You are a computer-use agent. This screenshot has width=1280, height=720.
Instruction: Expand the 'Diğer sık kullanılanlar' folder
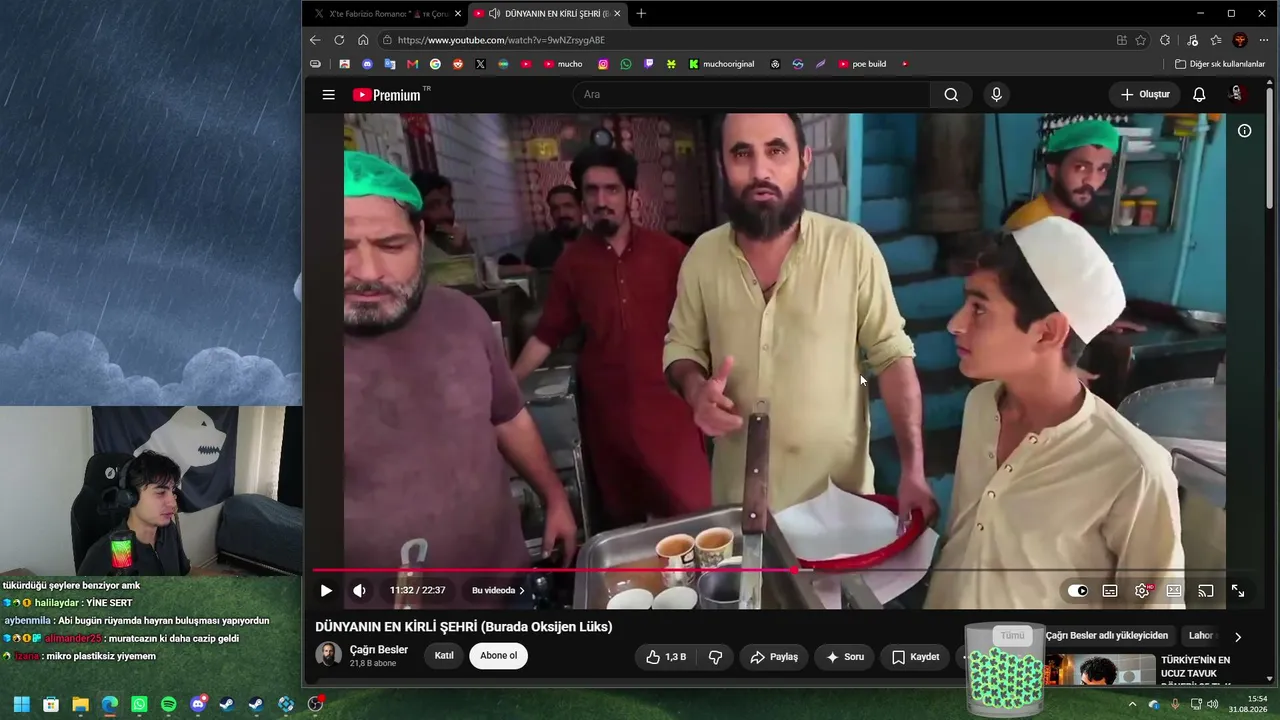click(1220, 64)
